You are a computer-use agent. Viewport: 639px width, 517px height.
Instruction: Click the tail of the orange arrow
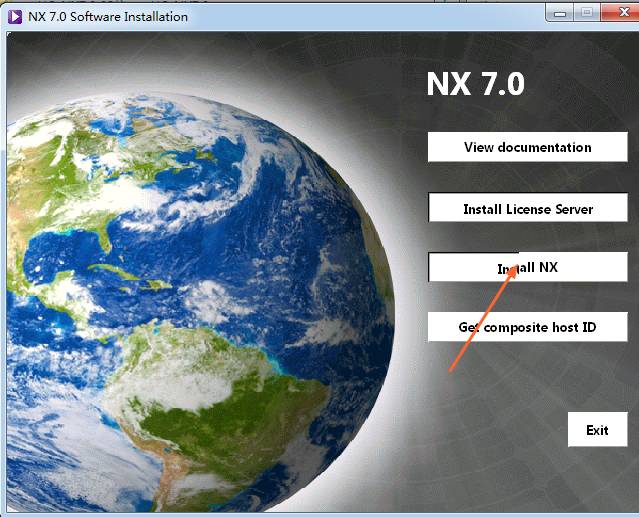[451, 369]
